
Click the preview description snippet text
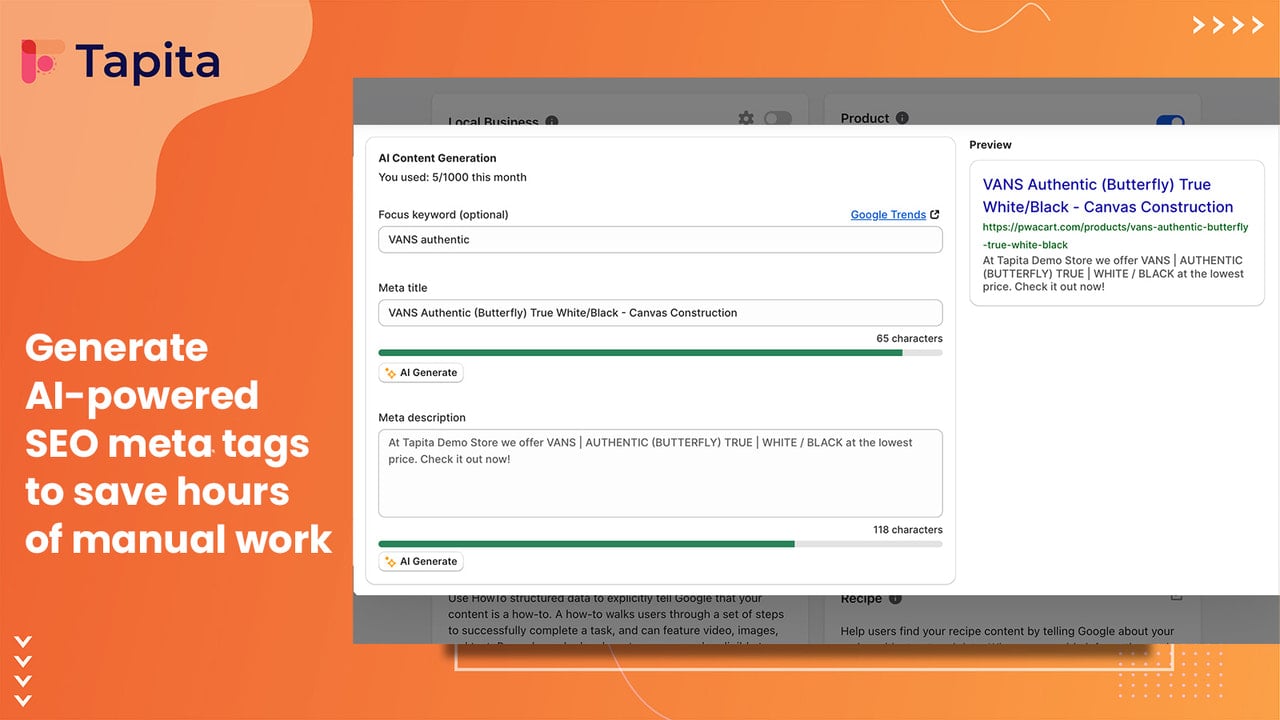[x=1113, y=273]
